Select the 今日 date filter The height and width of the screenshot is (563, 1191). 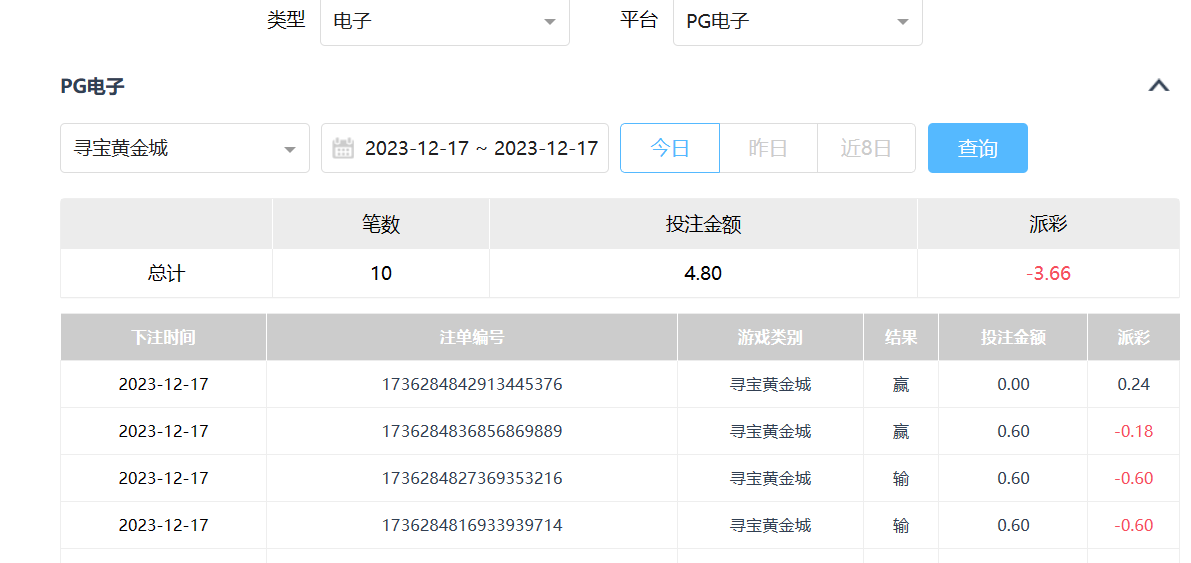tap(670, 149)
